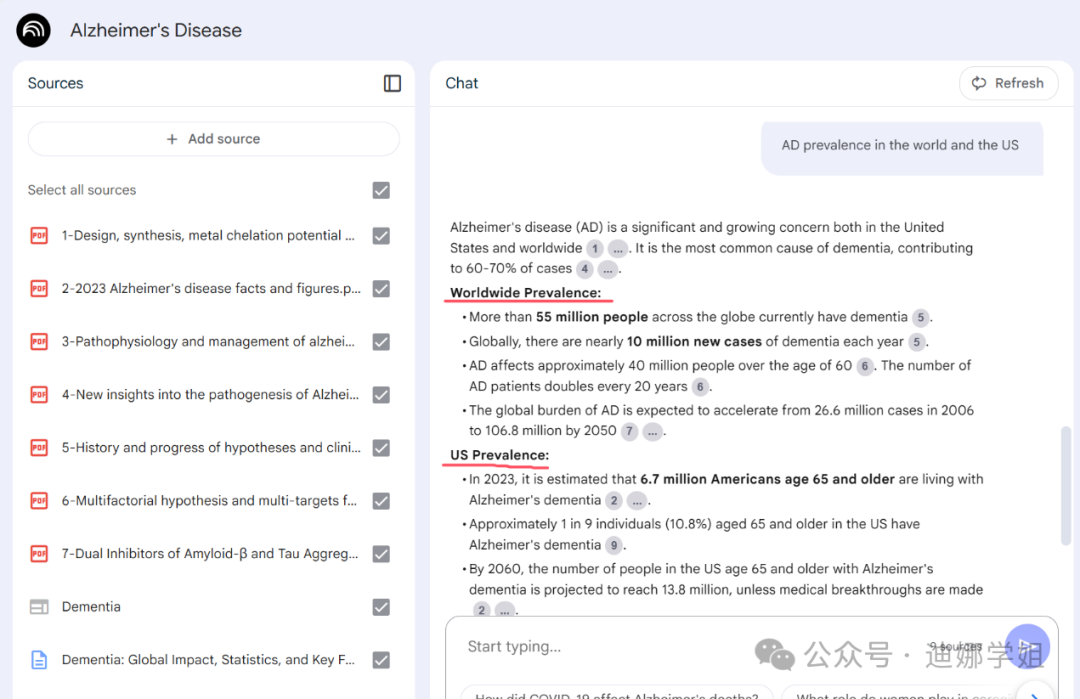Click the Add source button
This screenshot has width=1080, height=699.
(x=214, y=139)
